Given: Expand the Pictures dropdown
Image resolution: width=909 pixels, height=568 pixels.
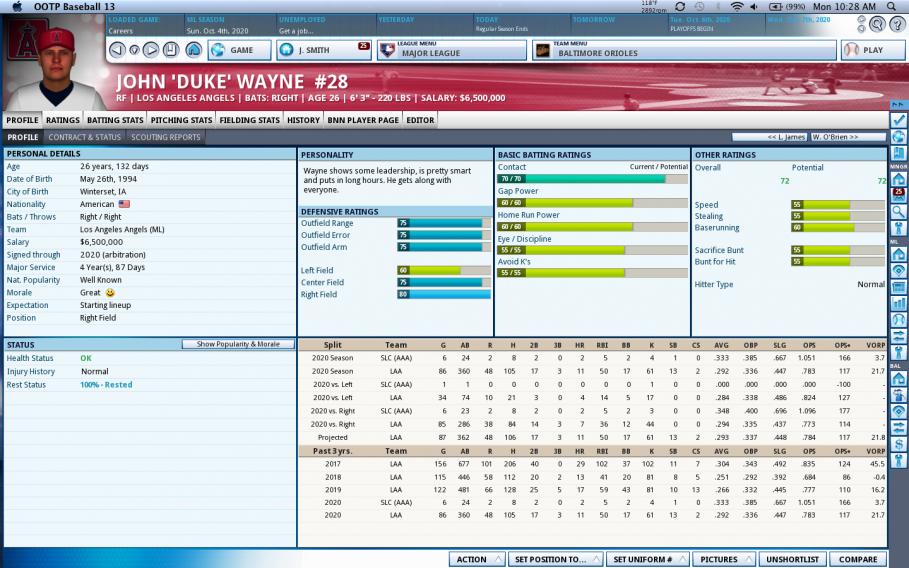Looking at the screenshot, I should click(x=724, y=559).
